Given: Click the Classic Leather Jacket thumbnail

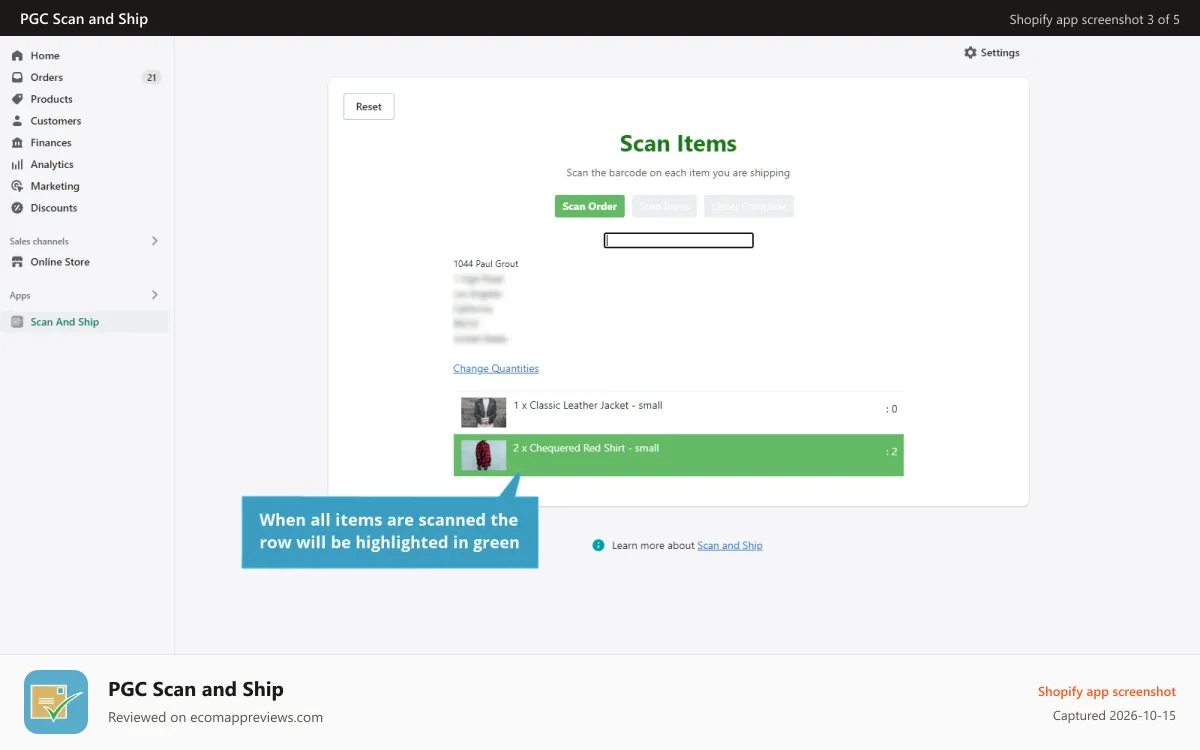Looking at the screenshot, I should (483, 412).
